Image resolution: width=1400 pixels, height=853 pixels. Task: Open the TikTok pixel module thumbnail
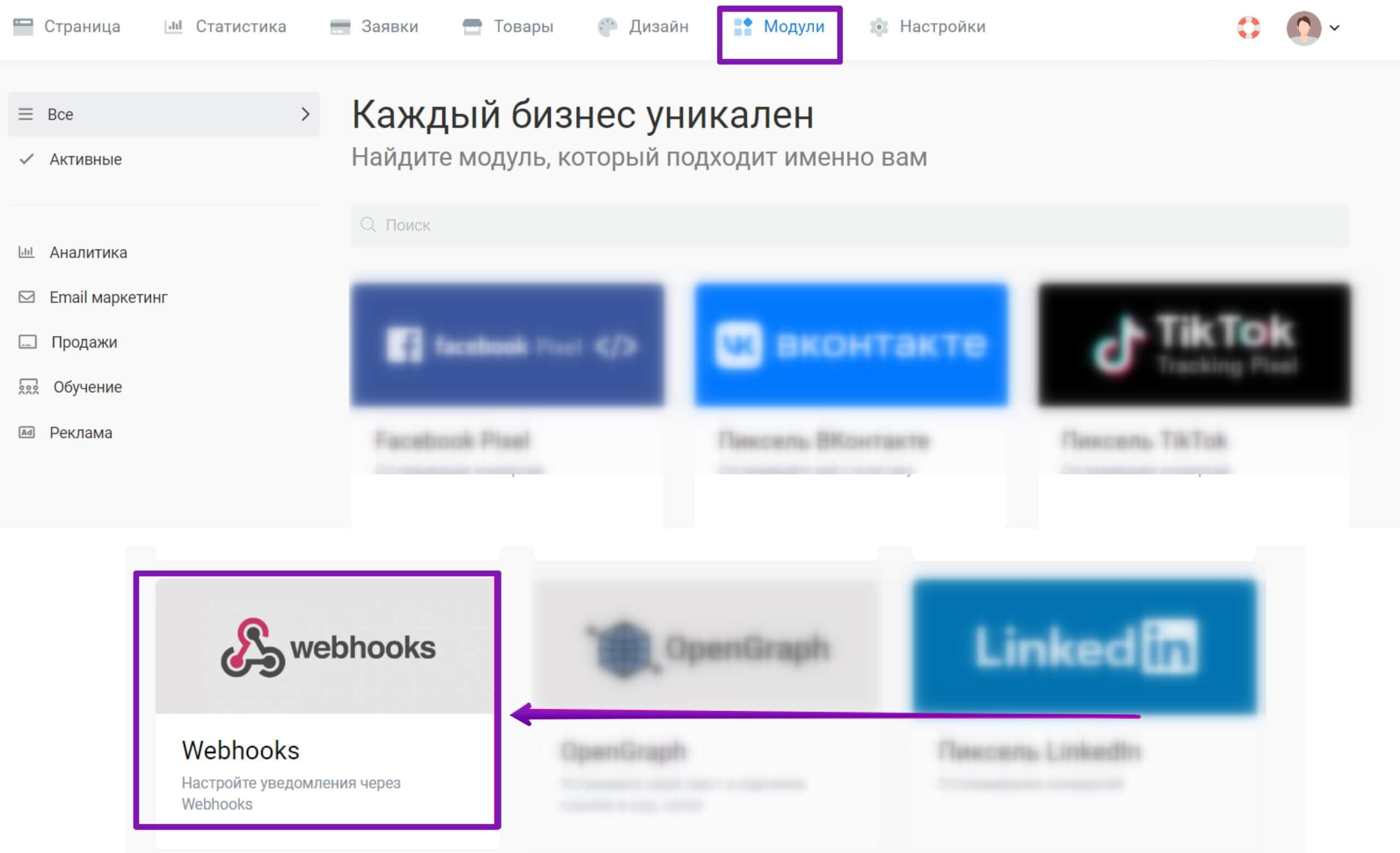tap(1194, 345)
